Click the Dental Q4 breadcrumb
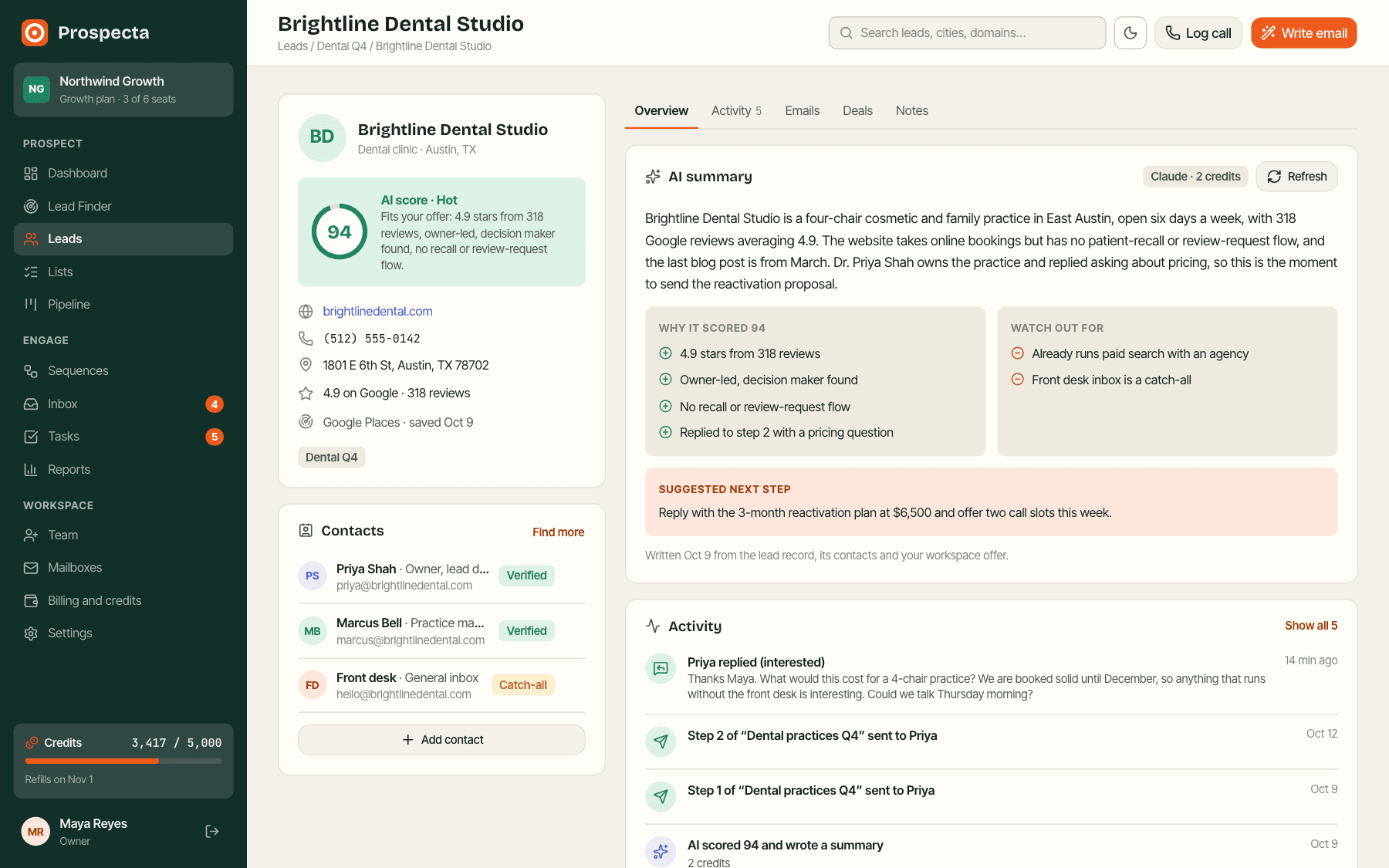Viewport: 1389px width, 868px height. pyautogui.click(x=342, y=46)
